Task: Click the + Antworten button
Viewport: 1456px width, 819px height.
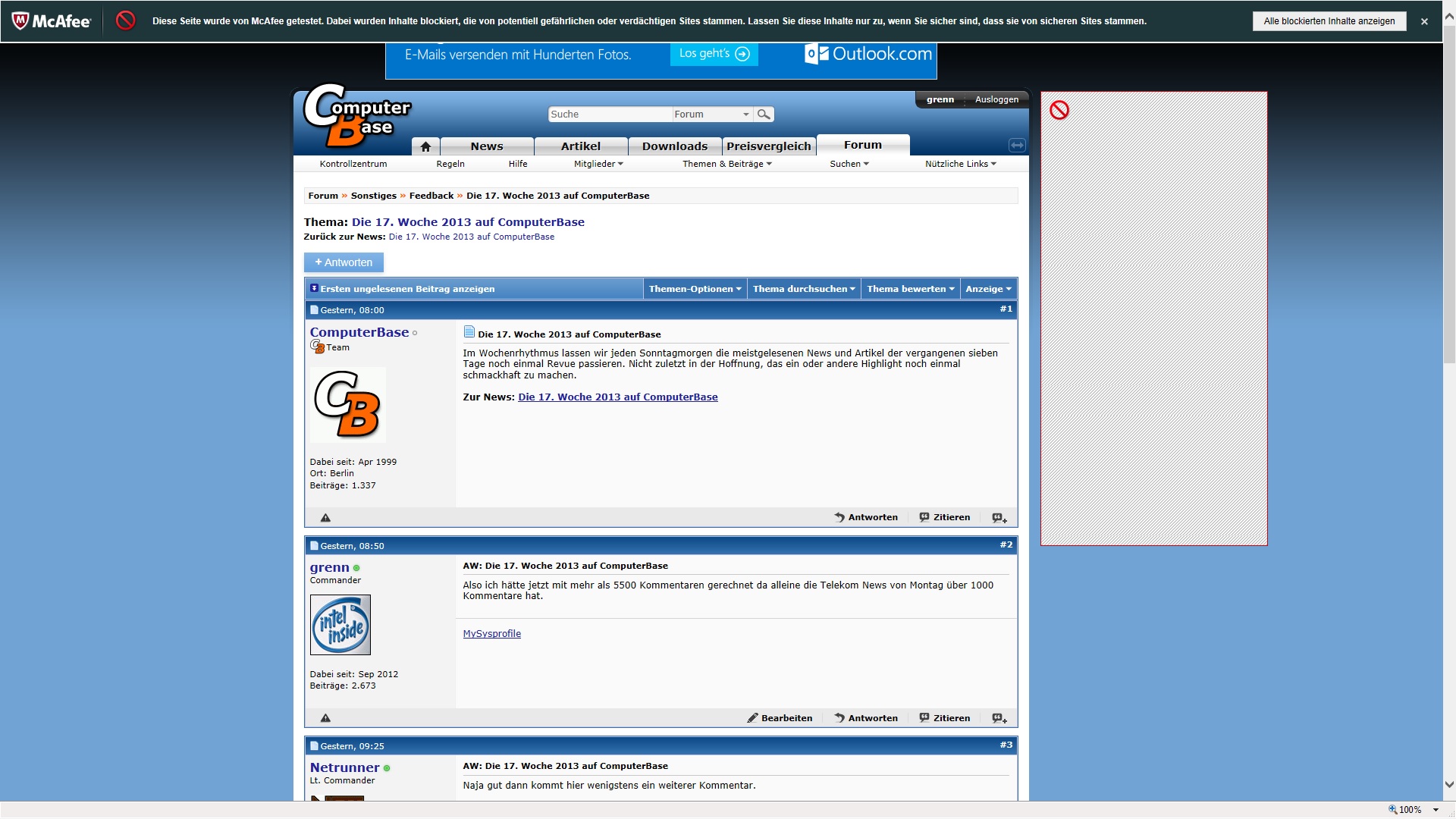Action: (344, 262)
